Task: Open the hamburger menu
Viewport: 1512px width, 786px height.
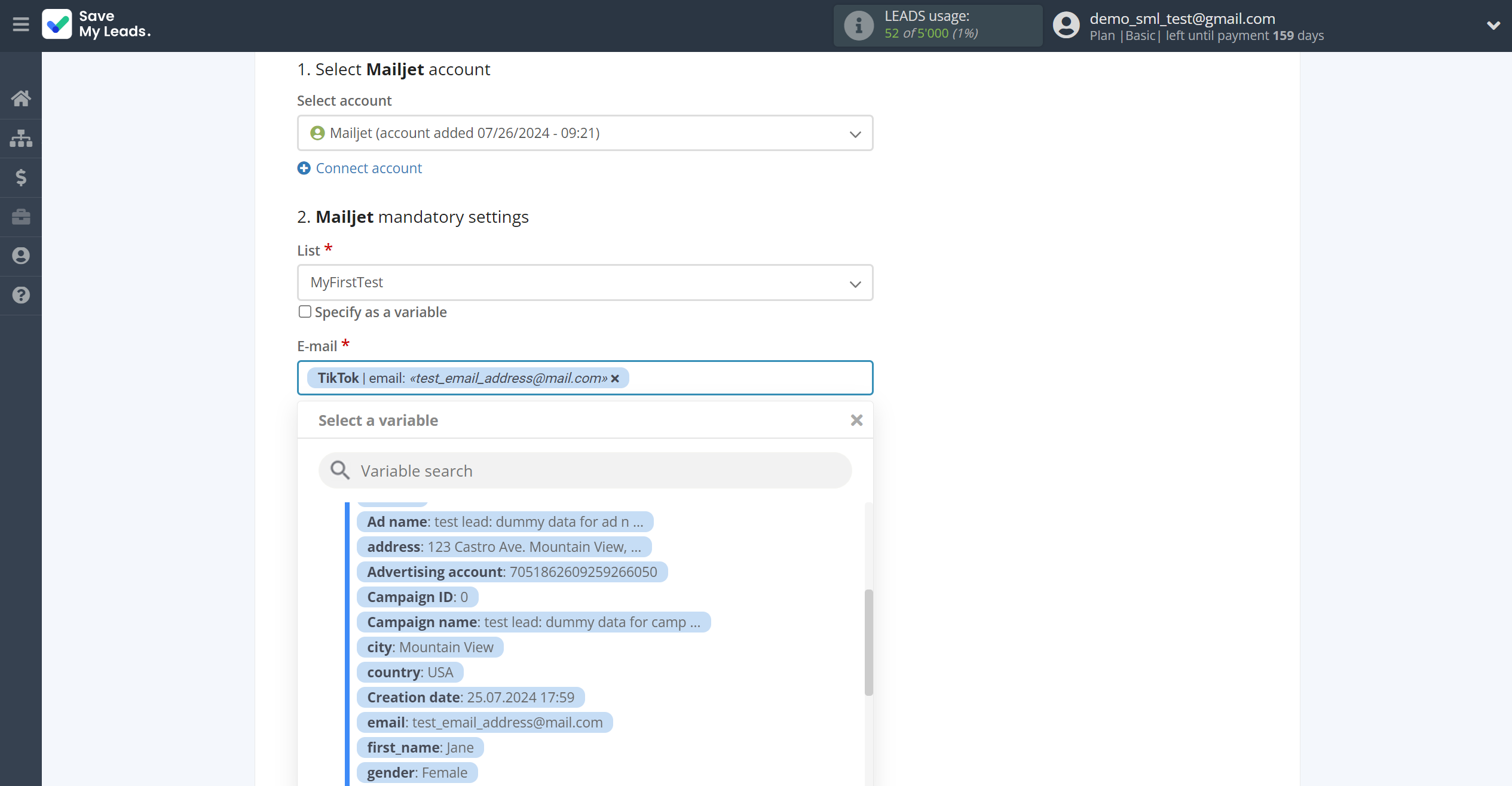Action: pyautogui.click(x=21, y=24)
